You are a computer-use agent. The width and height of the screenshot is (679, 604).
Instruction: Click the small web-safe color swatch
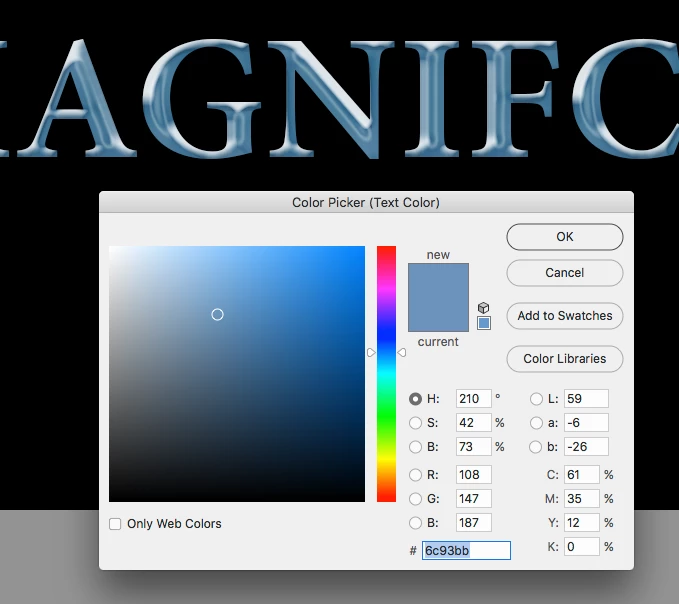point(484,323)
